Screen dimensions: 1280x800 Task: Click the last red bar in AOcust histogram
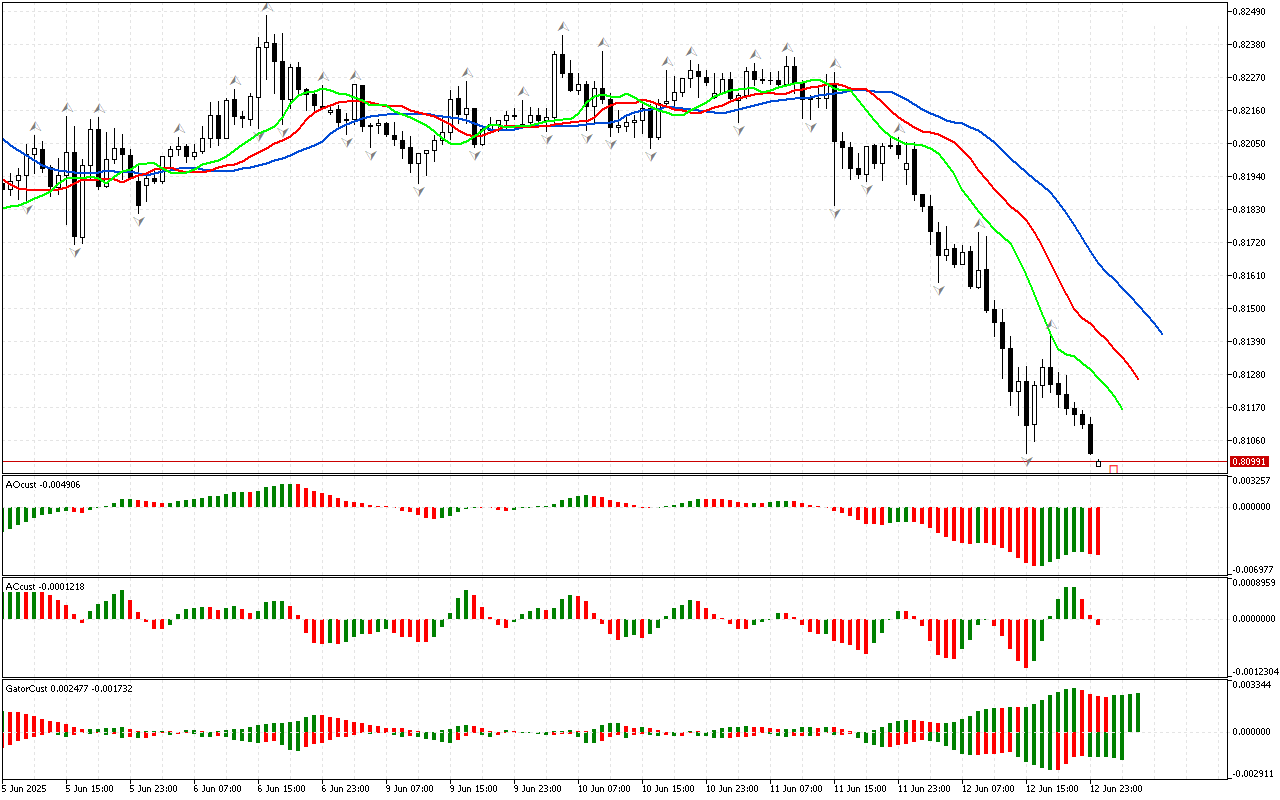[1098, 530]
